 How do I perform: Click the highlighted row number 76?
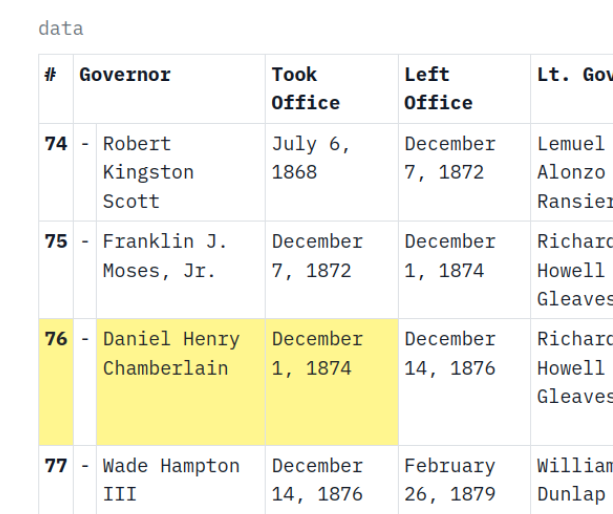click(56, 340)
